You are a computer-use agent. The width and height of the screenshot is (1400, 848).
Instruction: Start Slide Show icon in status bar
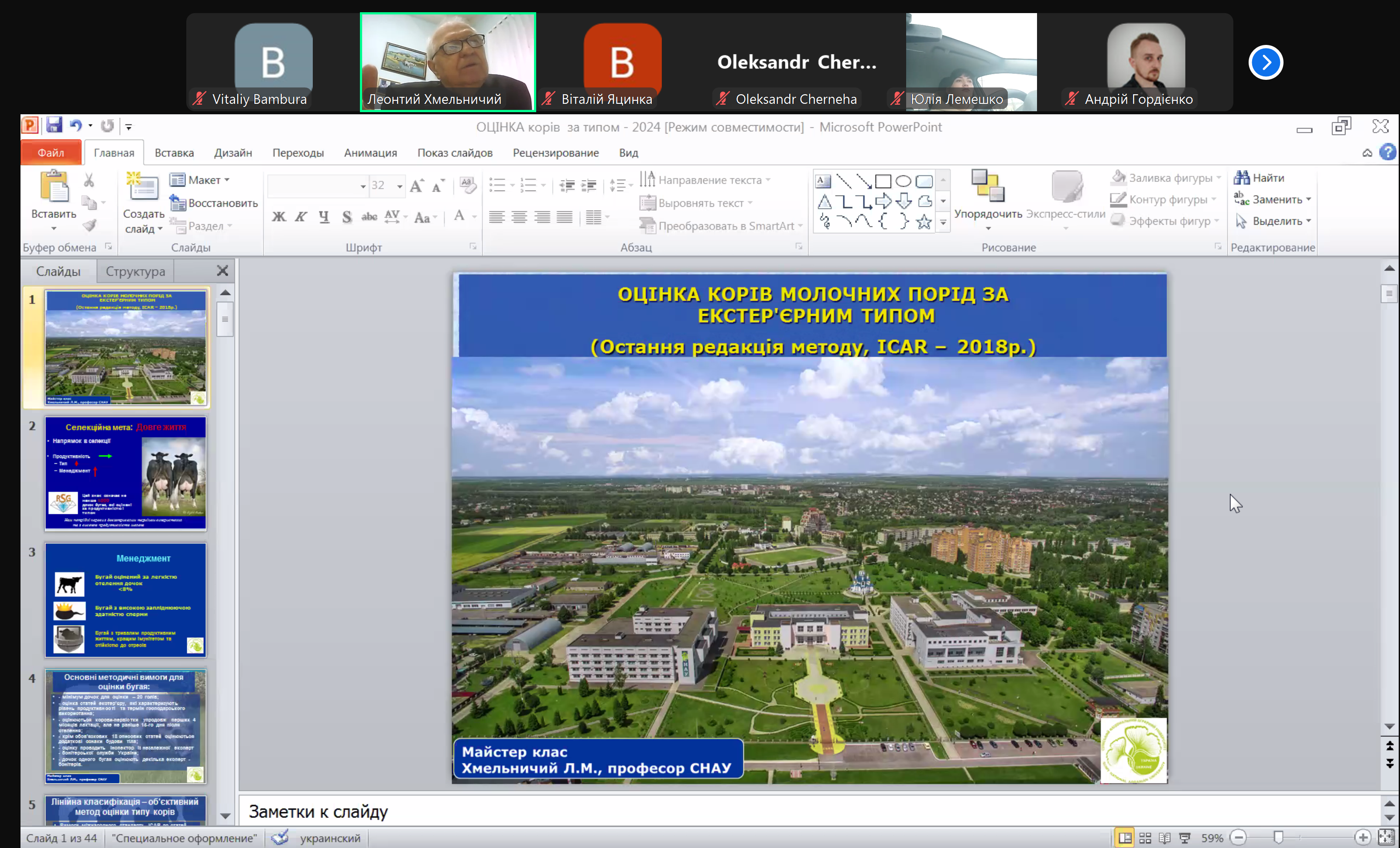coord(1184,838)
